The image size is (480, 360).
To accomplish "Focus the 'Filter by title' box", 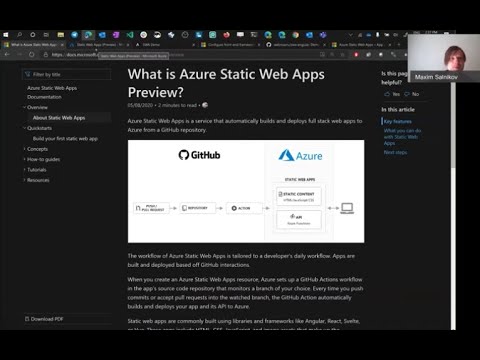I will point(67,74).
